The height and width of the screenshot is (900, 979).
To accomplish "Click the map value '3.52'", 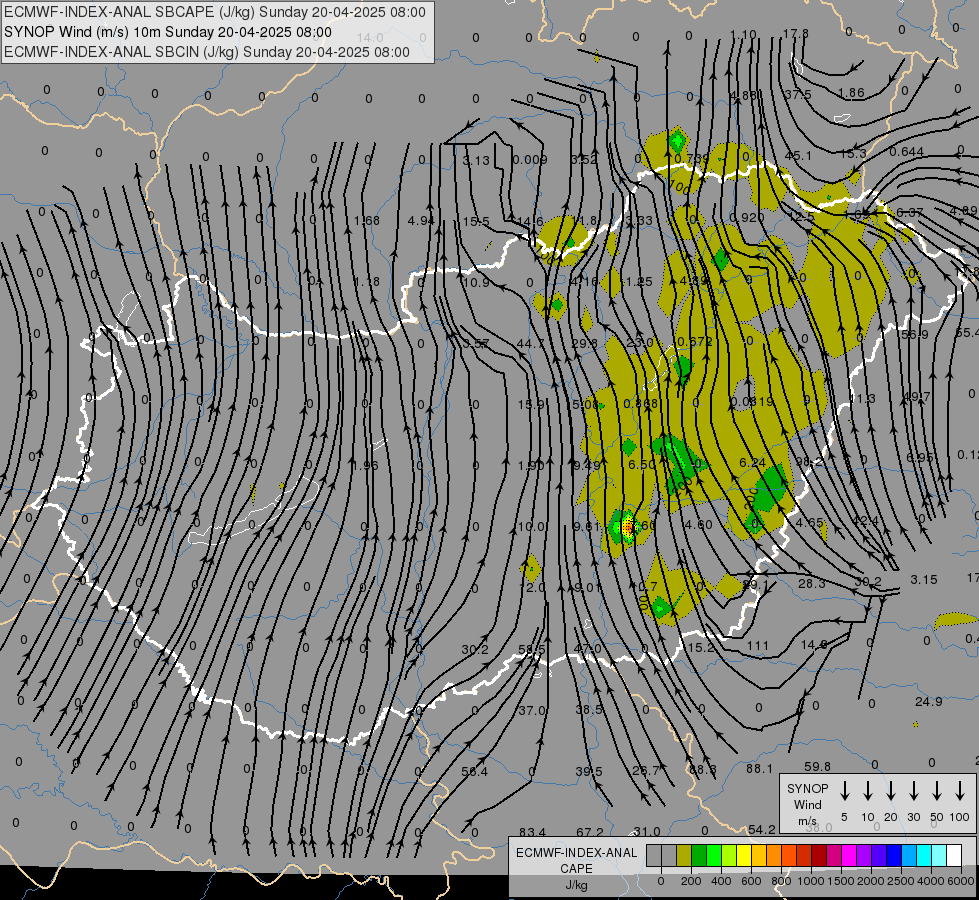I will (584, 159).
